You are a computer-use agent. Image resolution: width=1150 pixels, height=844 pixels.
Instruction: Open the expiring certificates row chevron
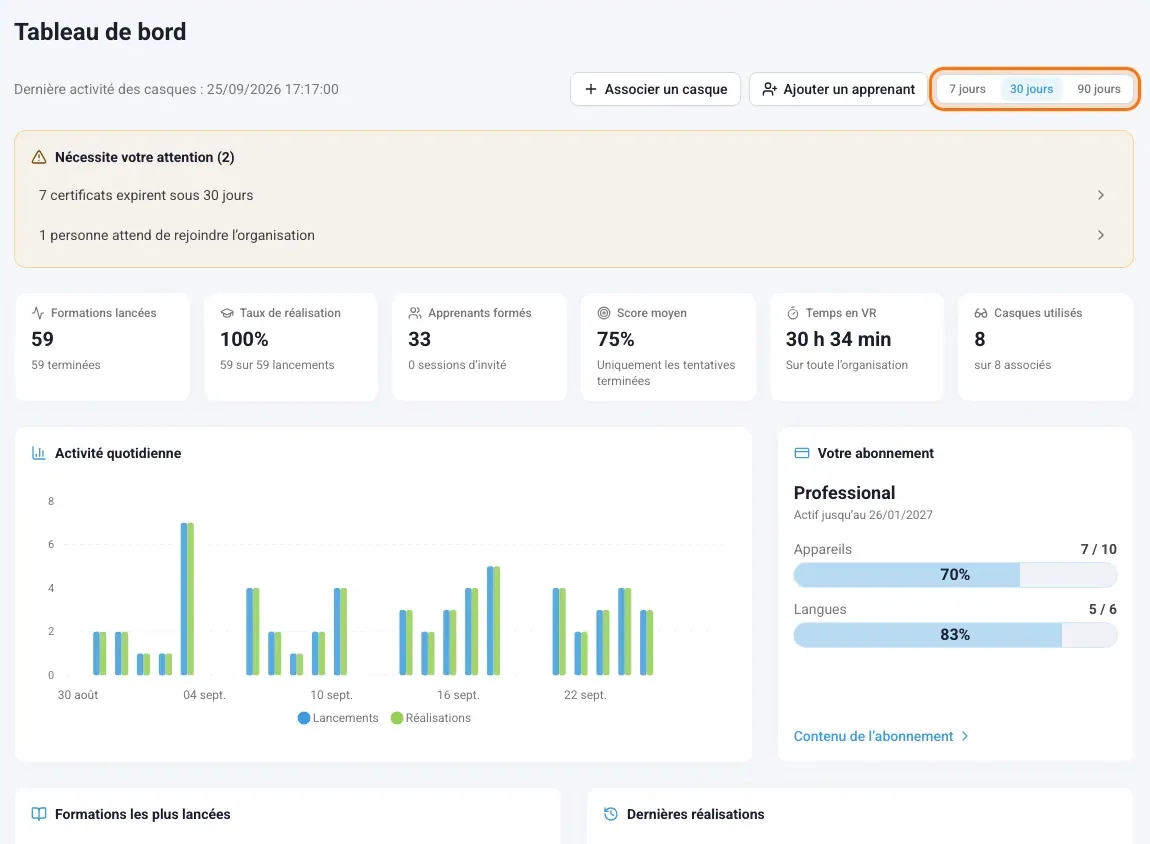click(x=1101, y=195)
